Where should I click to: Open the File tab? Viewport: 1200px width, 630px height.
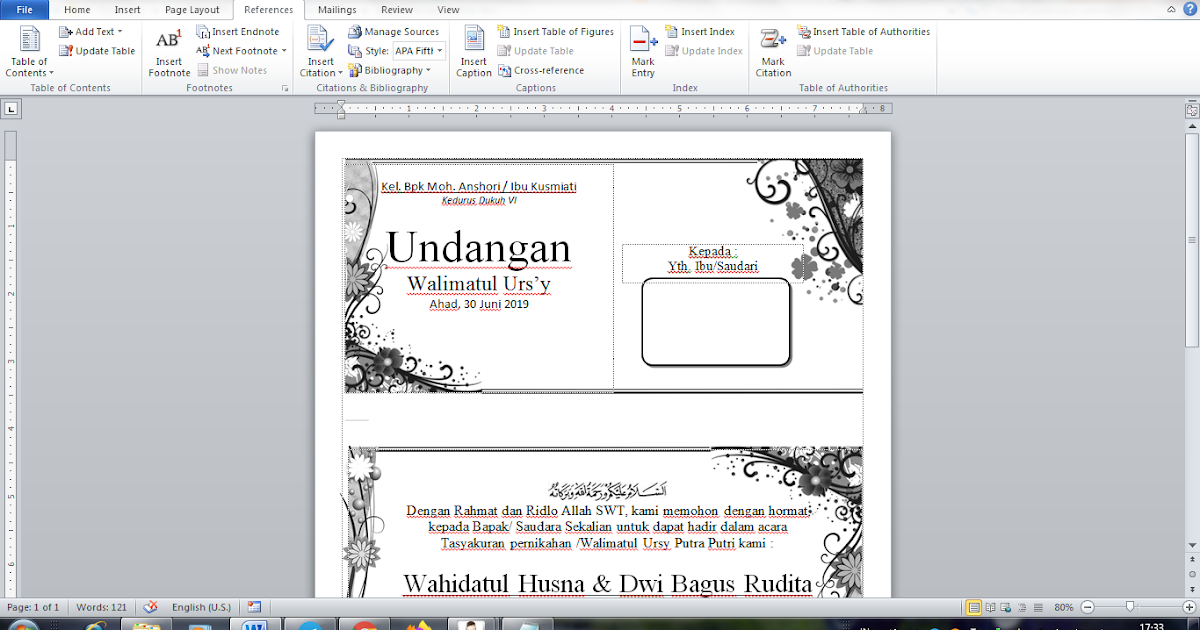click(x=24, y=9)
